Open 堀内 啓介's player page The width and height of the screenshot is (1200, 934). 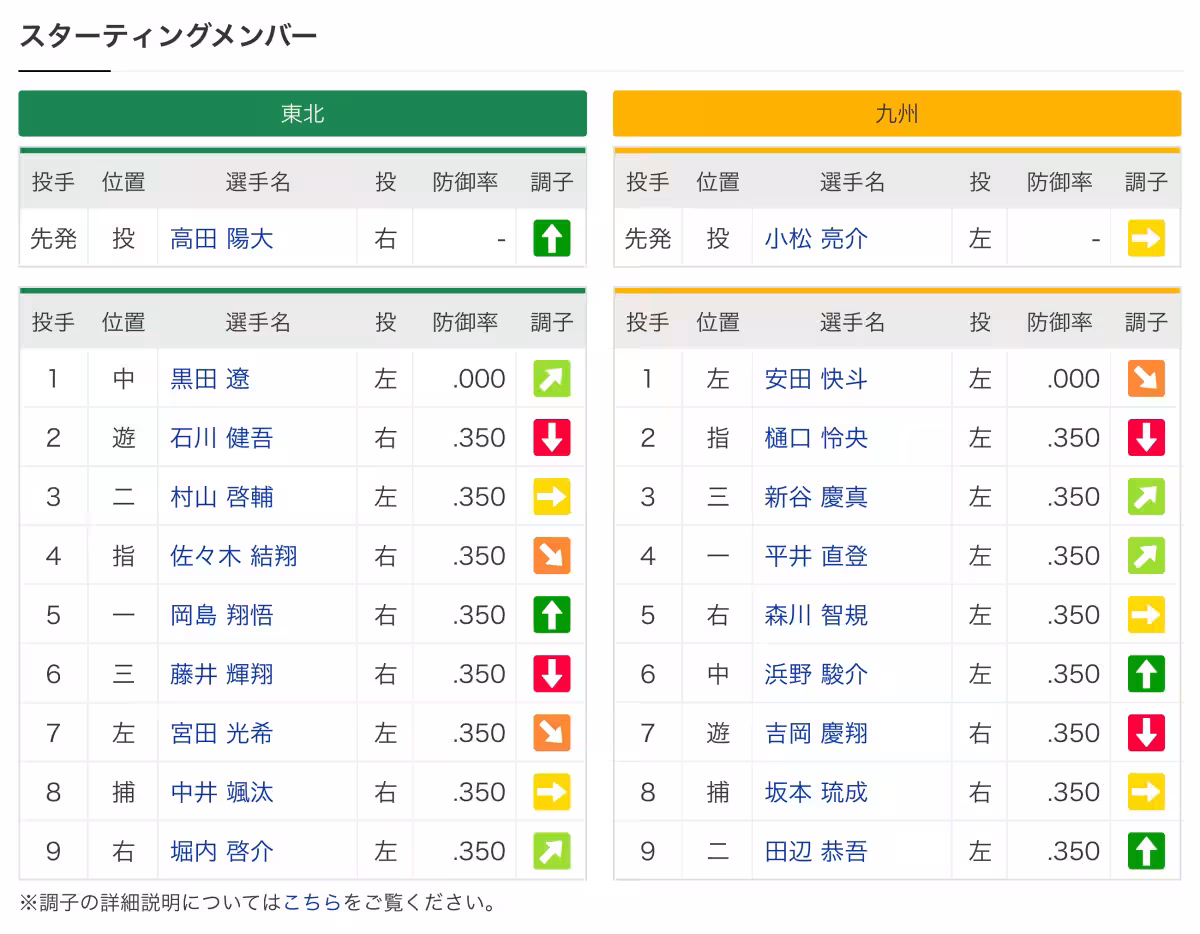[221, 850]
